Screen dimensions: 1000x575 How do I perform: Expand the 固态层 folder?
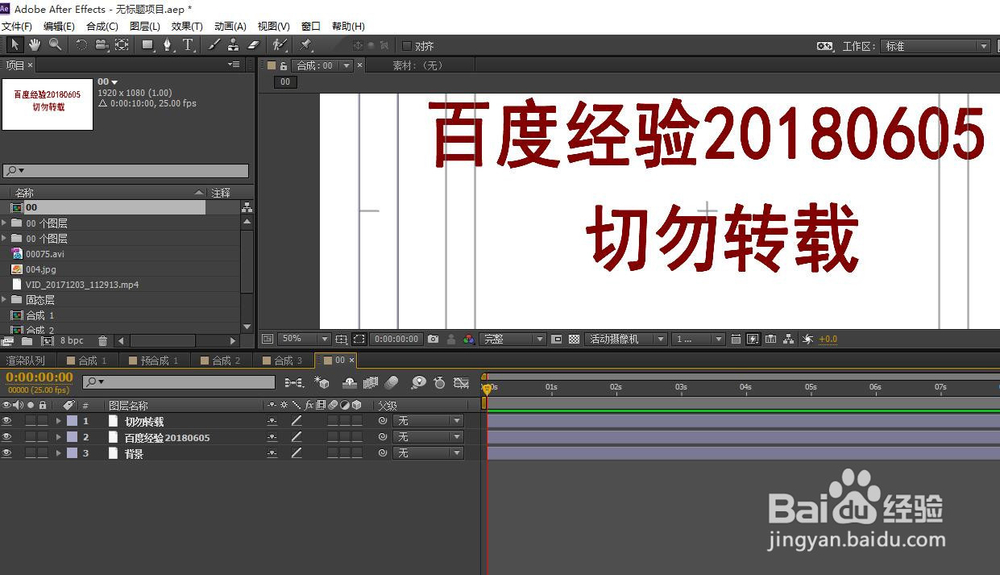[x=4, y=300]
